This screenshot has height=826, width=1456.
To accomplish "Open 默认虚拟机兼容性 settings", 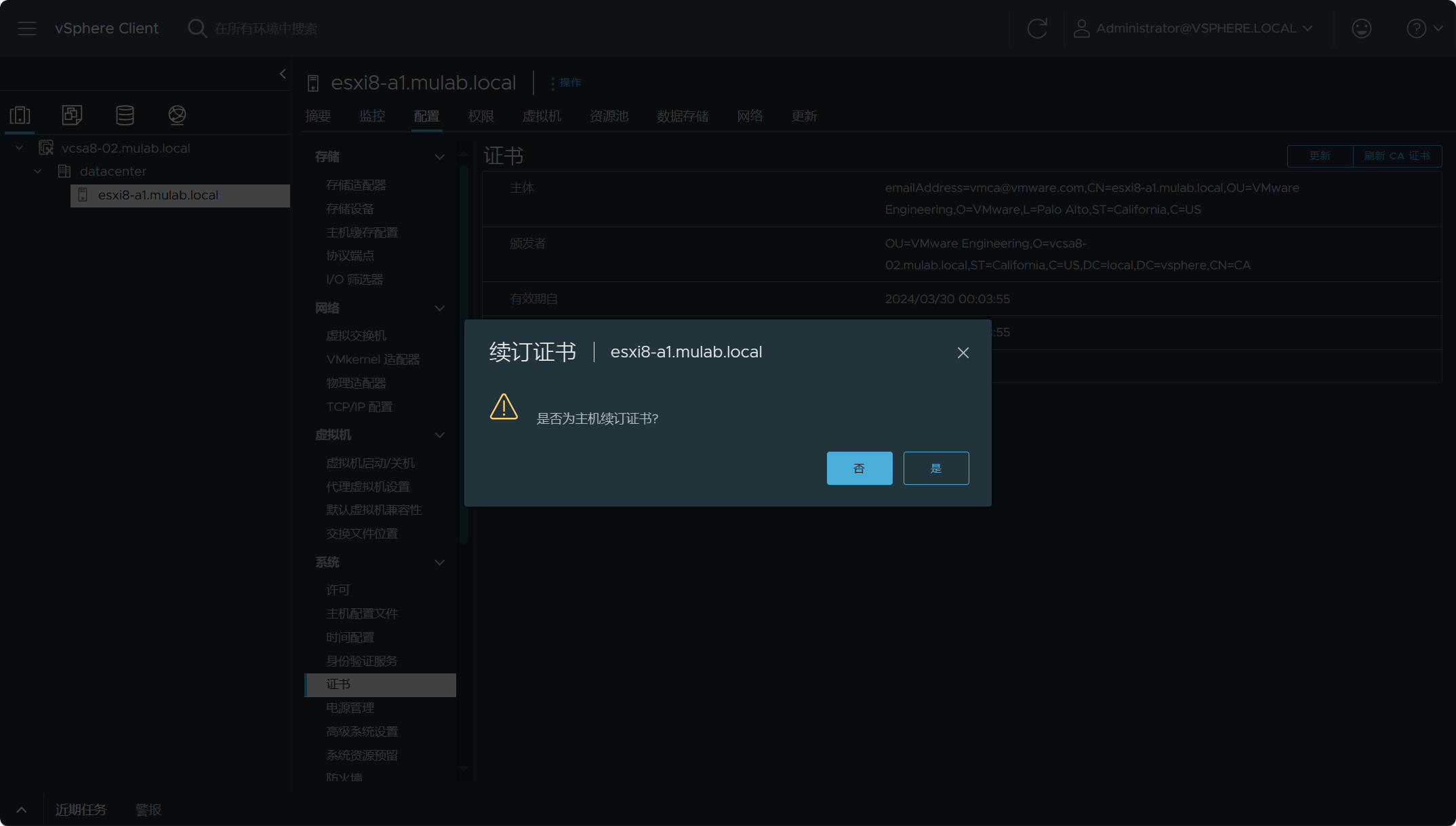I will (x=374, y=510).
